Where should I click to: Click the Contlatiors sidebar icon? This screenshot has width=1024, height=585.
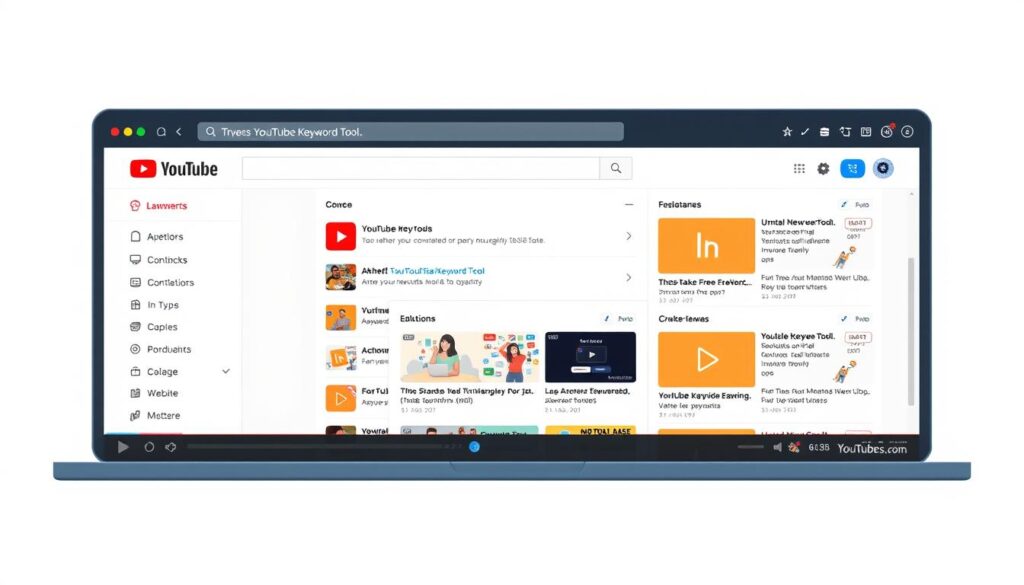[135, 282]
